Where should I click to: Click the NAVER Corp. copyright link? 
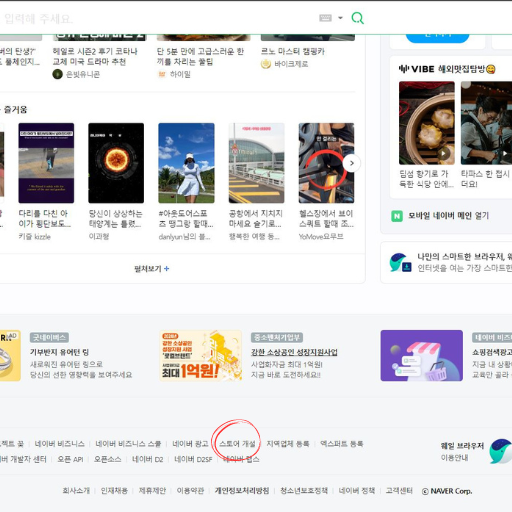[447, 491]
